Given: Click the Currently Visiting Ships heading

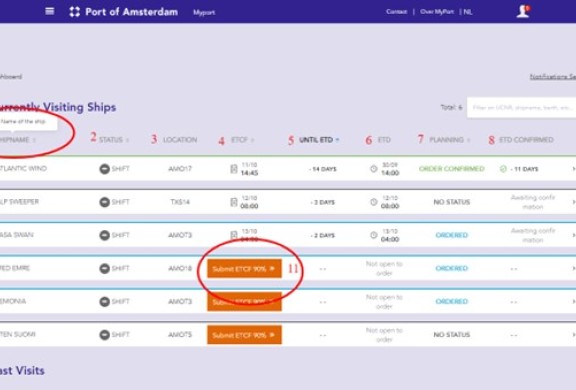Looking at the screenshot, I should pos(58,107).
